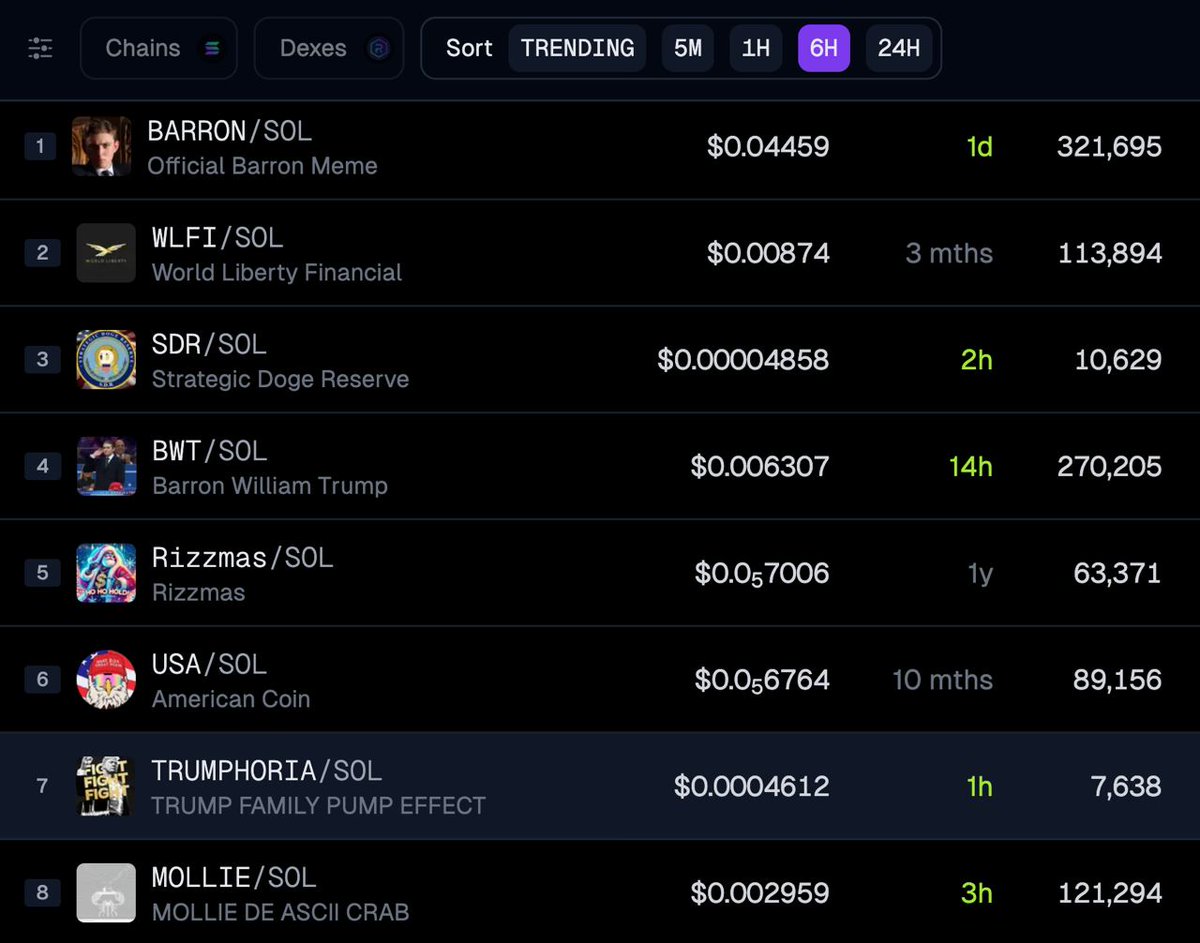Click 'Barron William Trump' name

269,486
